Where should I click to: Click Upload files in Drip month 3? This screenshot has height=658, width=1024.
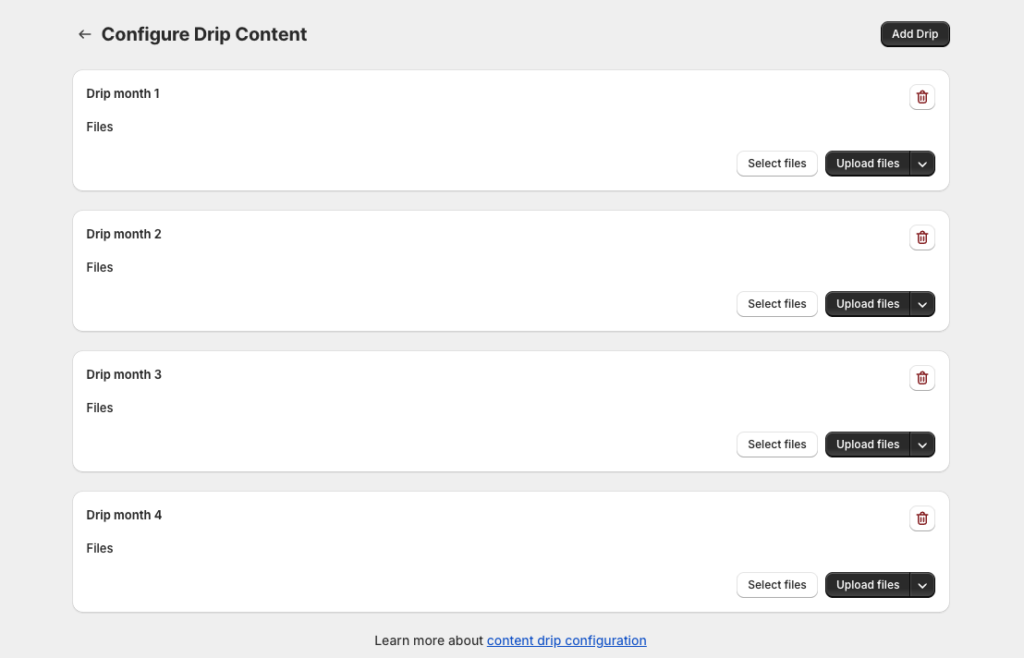867,445
